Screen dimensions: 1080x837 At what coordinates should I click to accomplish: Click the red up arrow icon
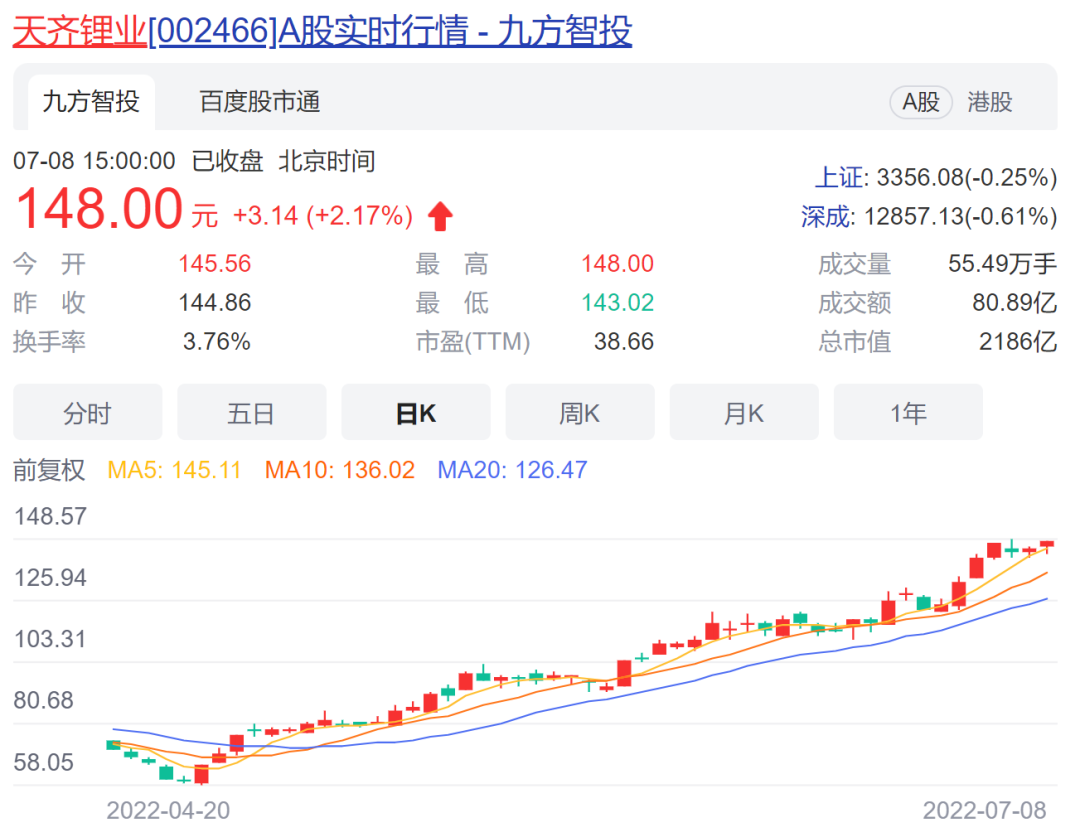coord(440,216)
